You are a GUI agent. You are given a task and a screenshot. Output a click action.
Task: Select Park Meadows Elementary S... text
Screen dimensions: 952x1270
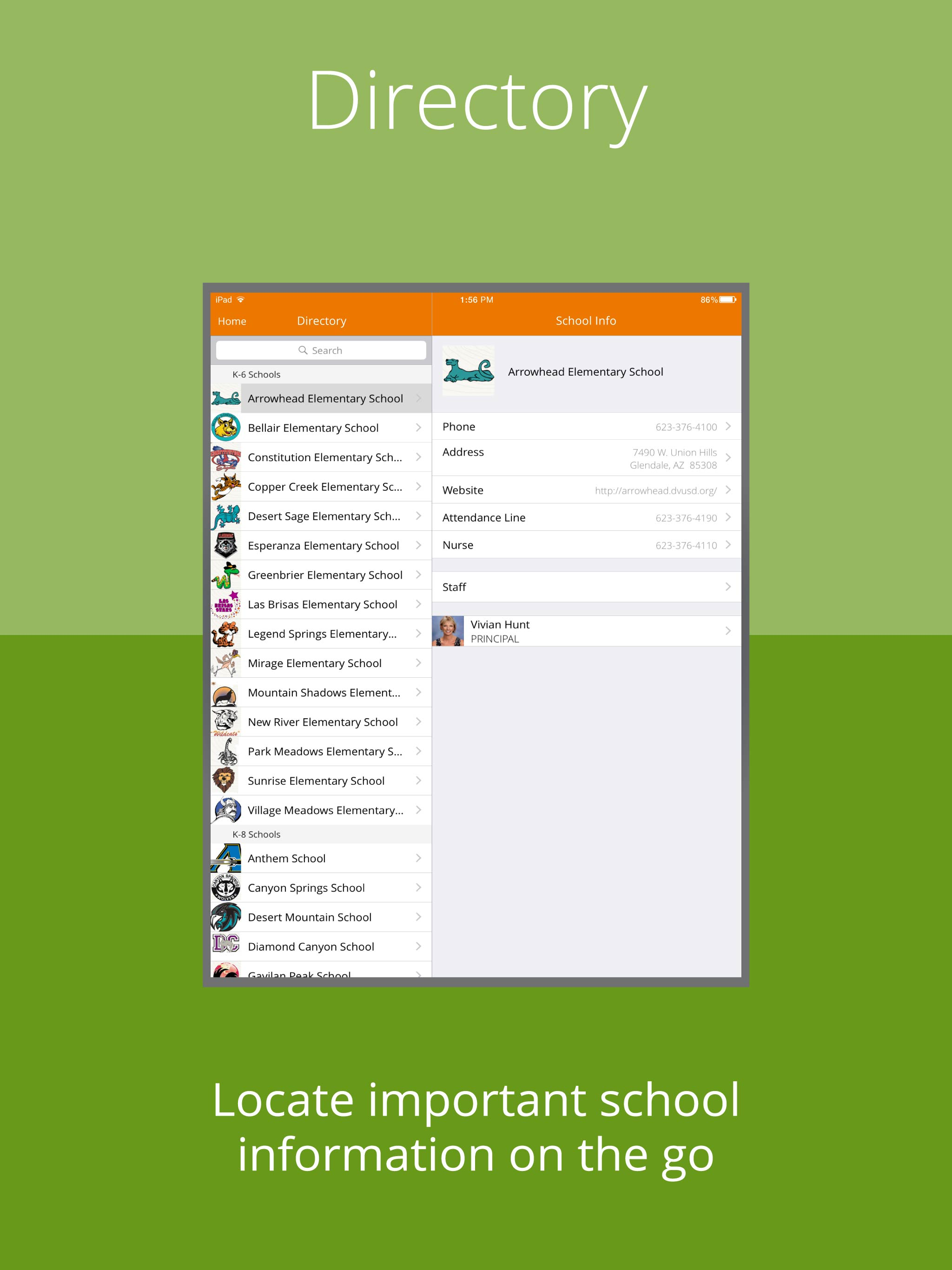tap(325, 752)
